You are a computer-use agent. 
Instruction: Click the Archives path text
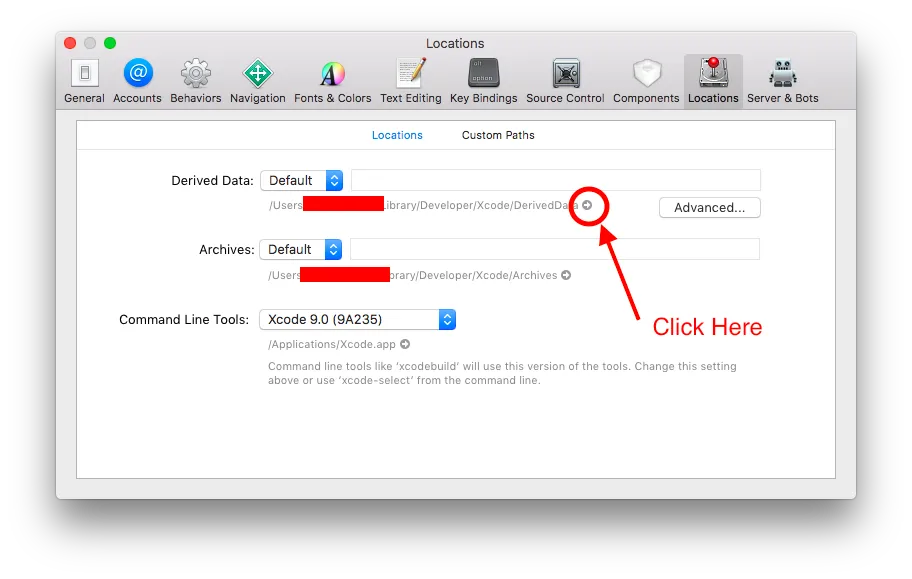point(412,275)
